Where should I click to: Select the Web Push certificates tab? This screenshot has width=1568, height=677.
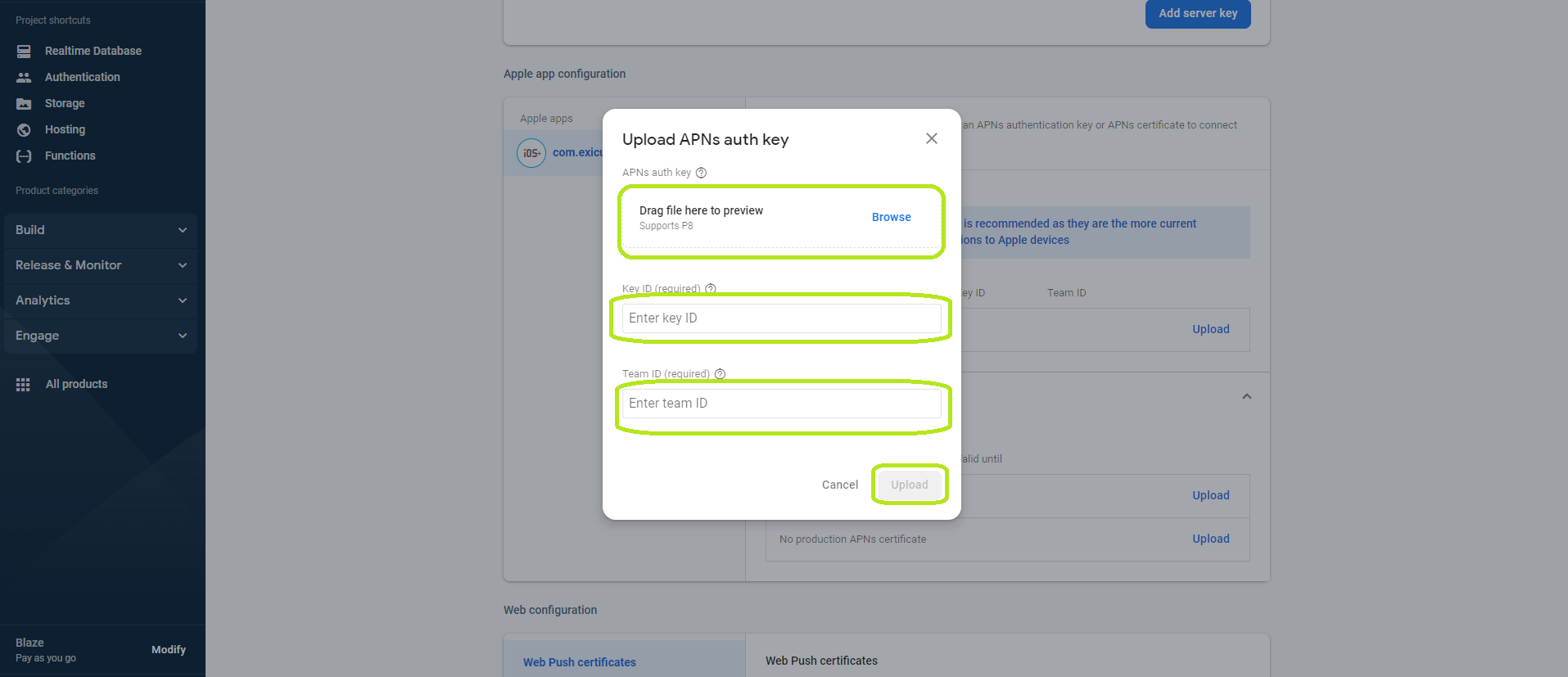[x=579, y=661]
